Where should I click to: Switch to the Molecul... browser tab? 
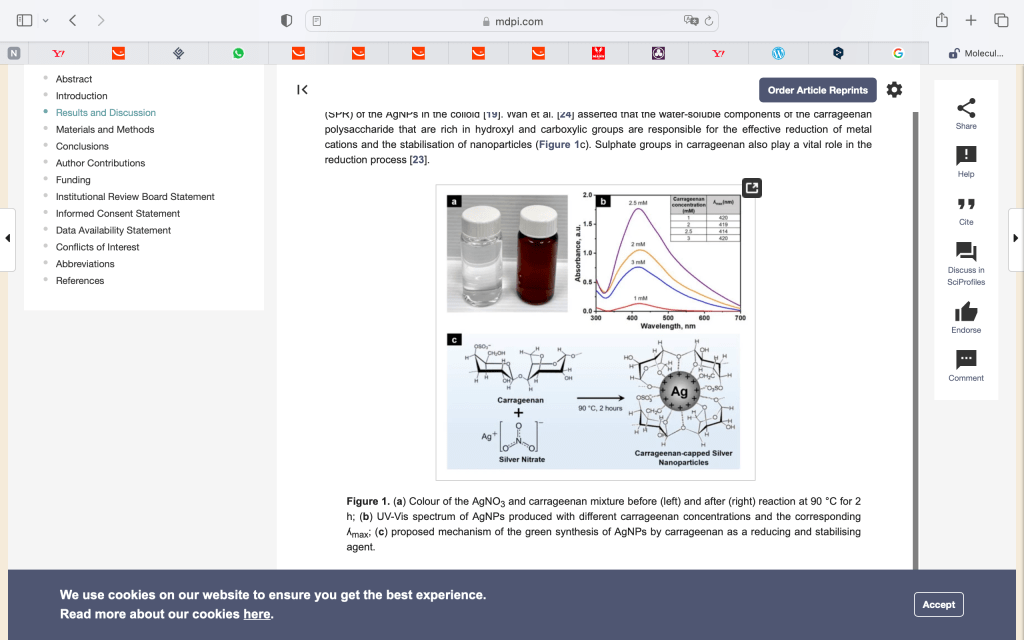[x=975, y=53]
